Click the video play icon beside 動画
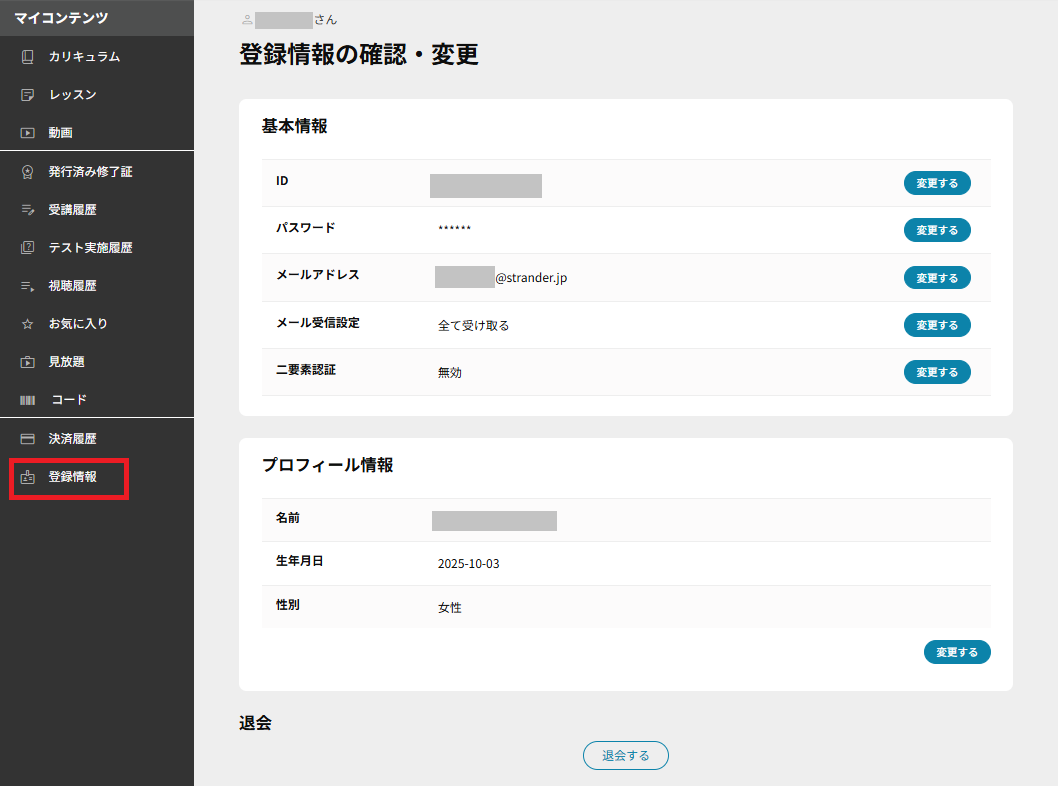Viewport: 1058px width, 786px height. (28, 133)
